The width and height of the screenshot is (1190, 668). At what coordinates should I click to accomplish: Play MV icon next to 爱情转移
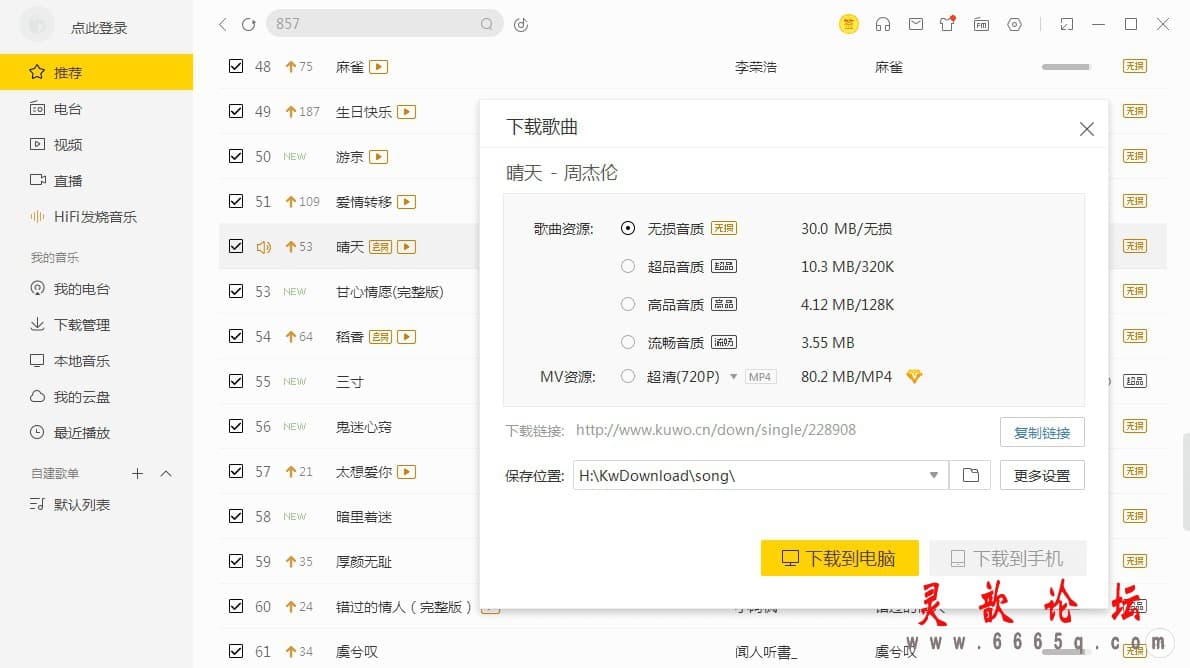click(x=407, y=201)
